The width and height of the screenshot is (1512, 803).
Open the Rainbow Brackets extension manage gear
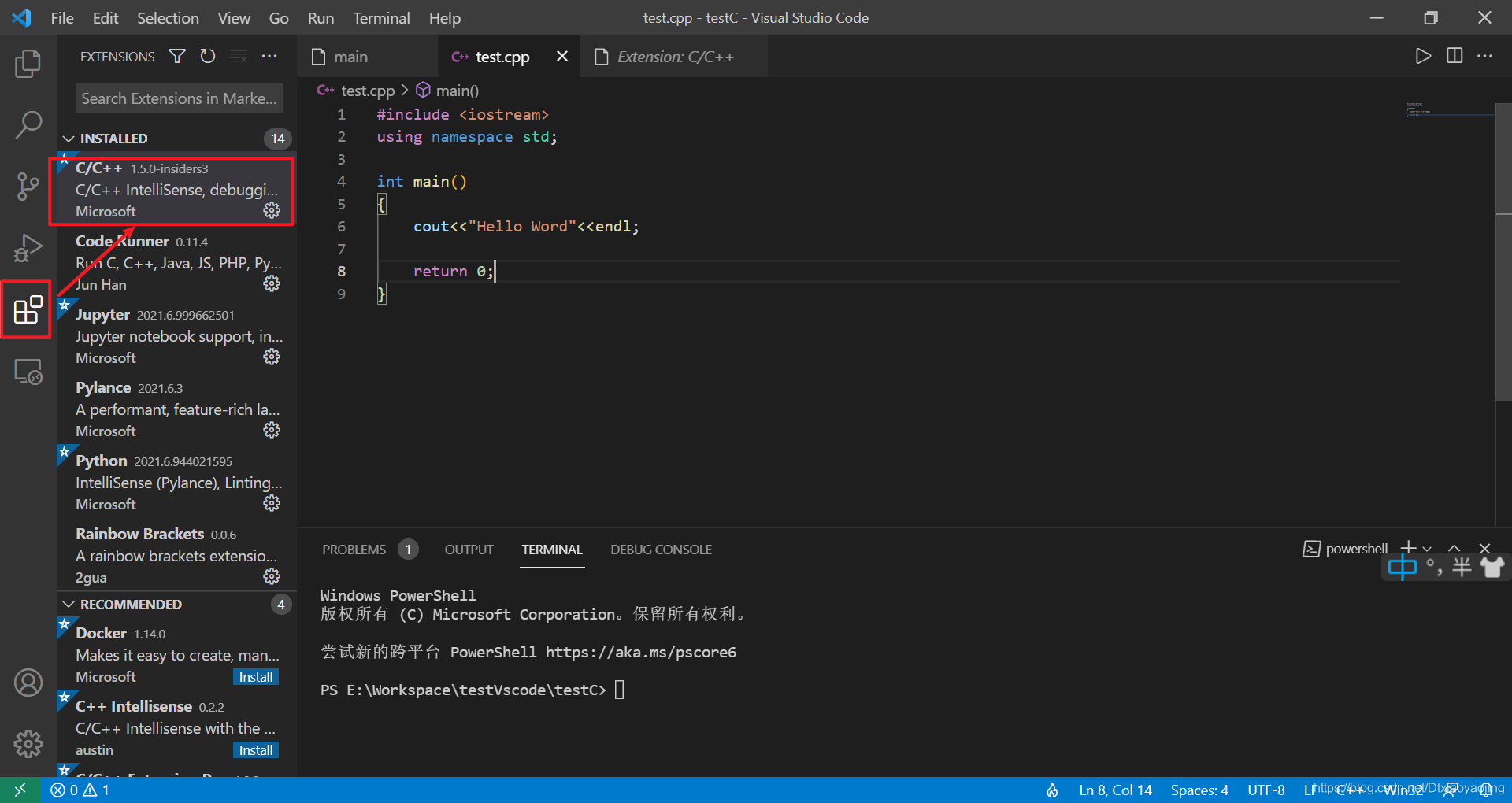[272, 576]
